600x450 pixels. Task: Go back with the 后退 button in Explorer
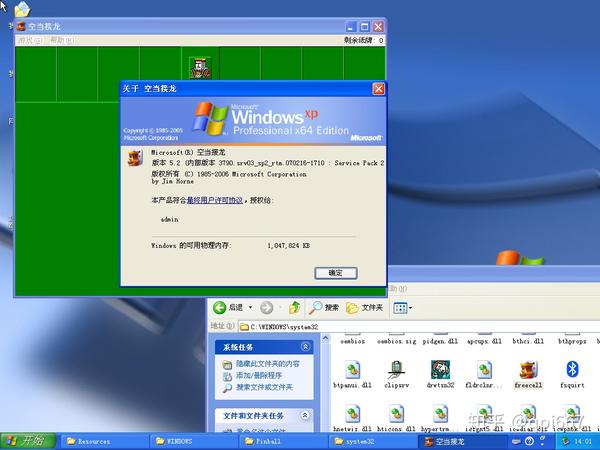pos(228,307)
